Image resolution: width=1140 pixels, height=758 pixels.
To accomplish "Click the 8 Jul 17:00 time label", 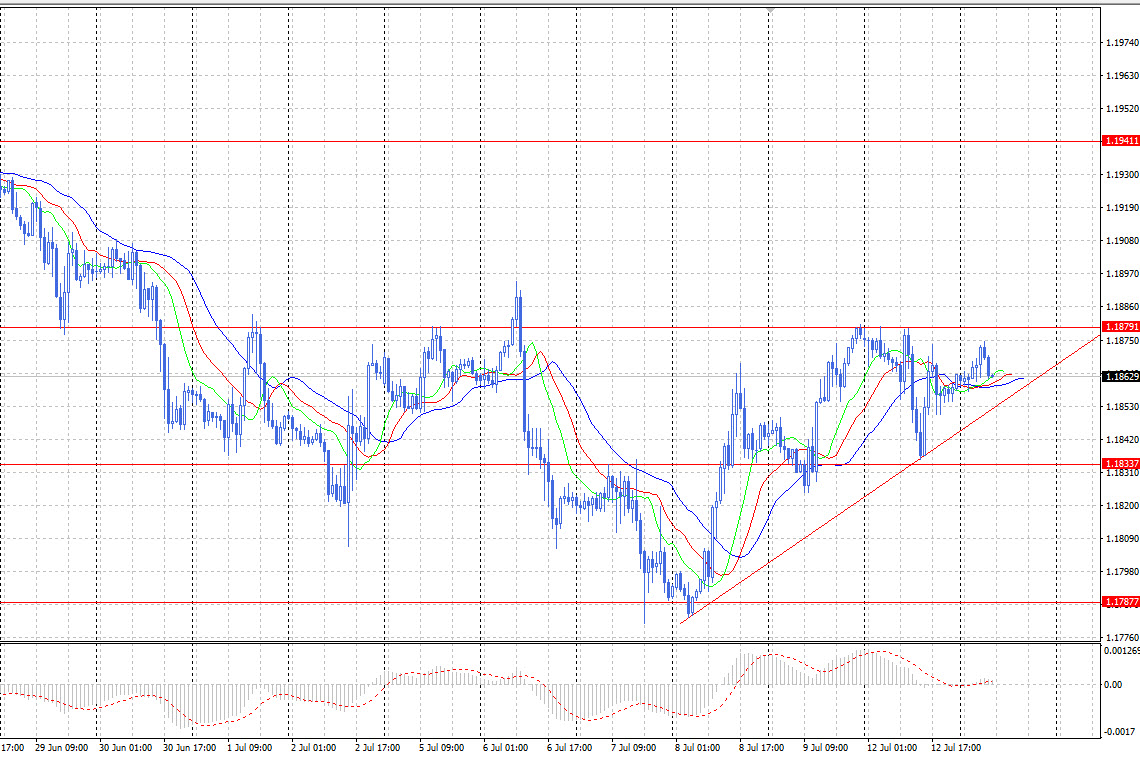I will click(761, 748).
